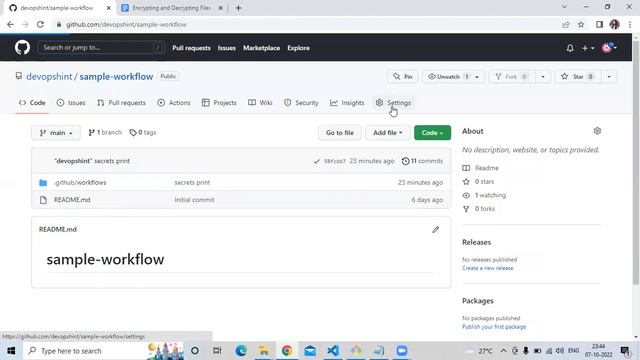The height and width of the screenshot is (360, 640).
Task: Open the tab search chevron
Action: [x=564, y=7]
